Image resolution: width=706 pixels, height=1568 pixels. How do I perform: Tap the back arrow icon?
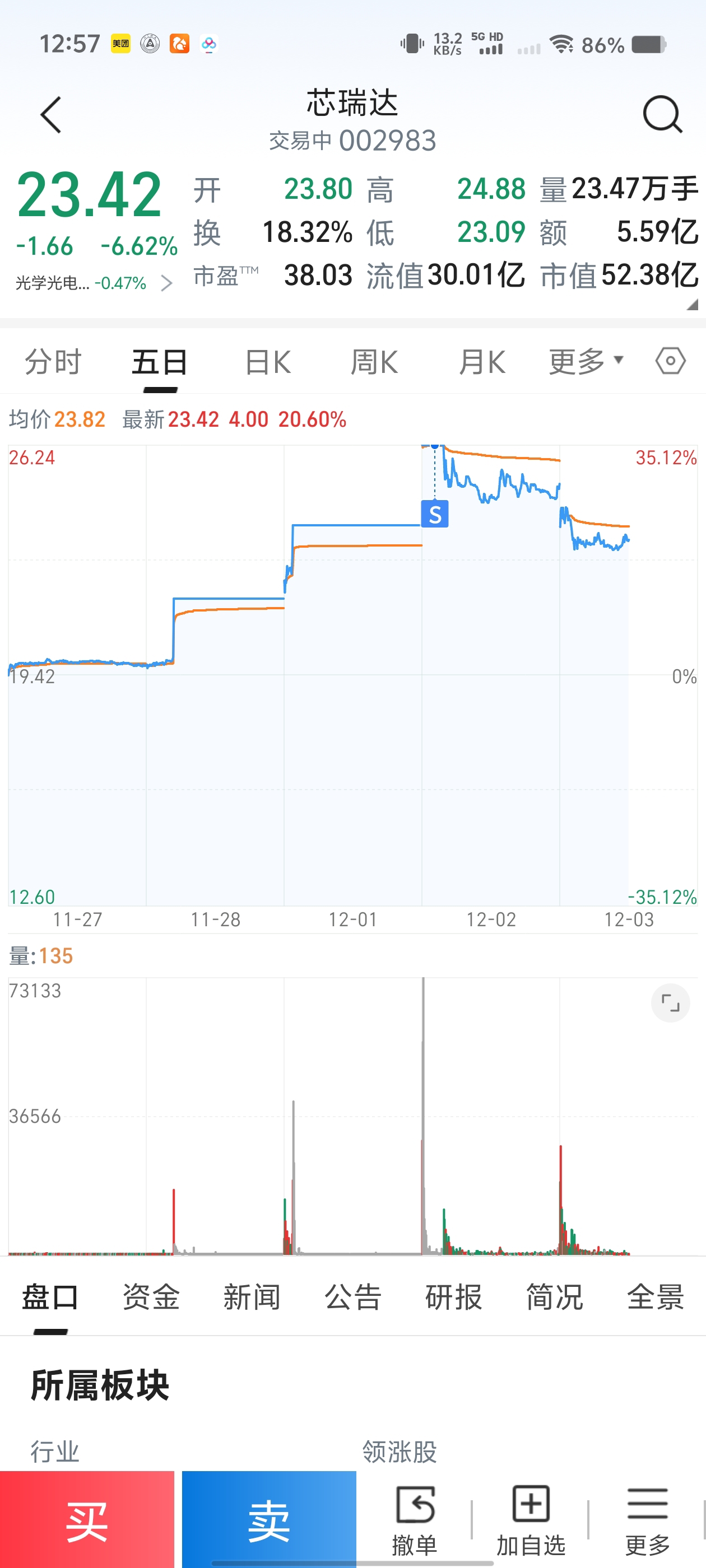pyautogui.click(x=51, y=114)
